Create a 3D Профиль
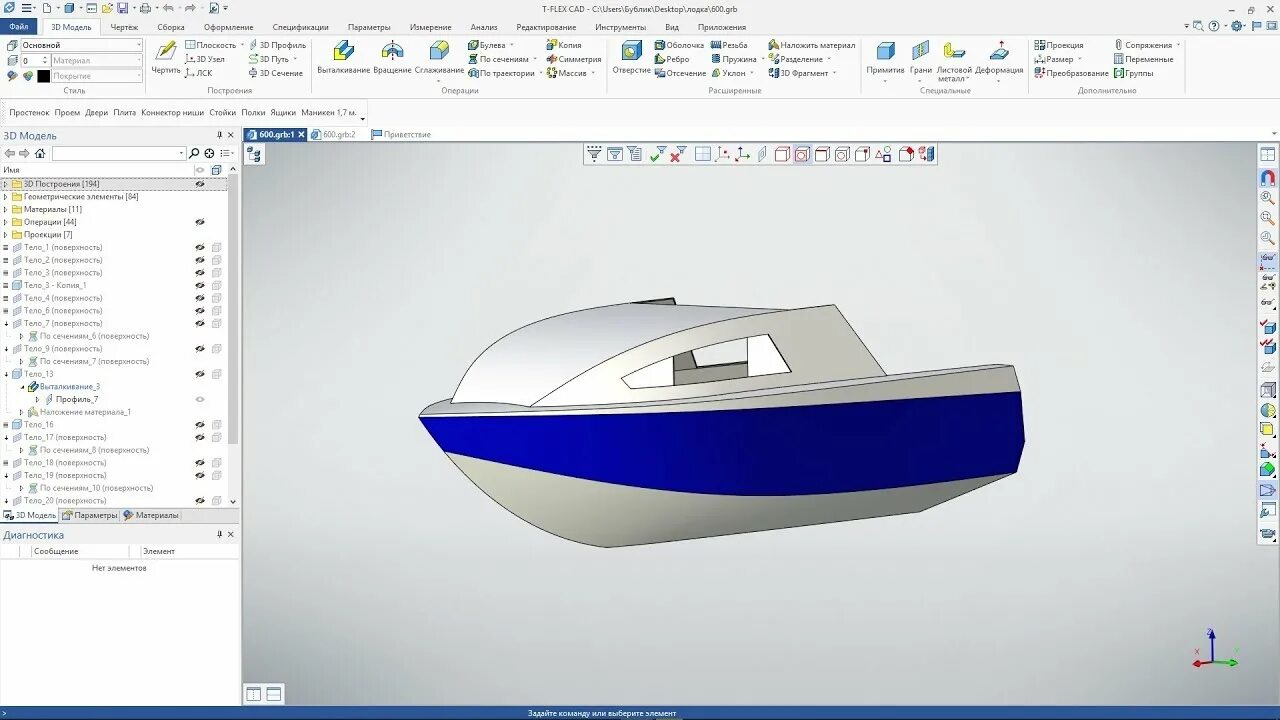The image size is (1280, 720). (277, 45)
